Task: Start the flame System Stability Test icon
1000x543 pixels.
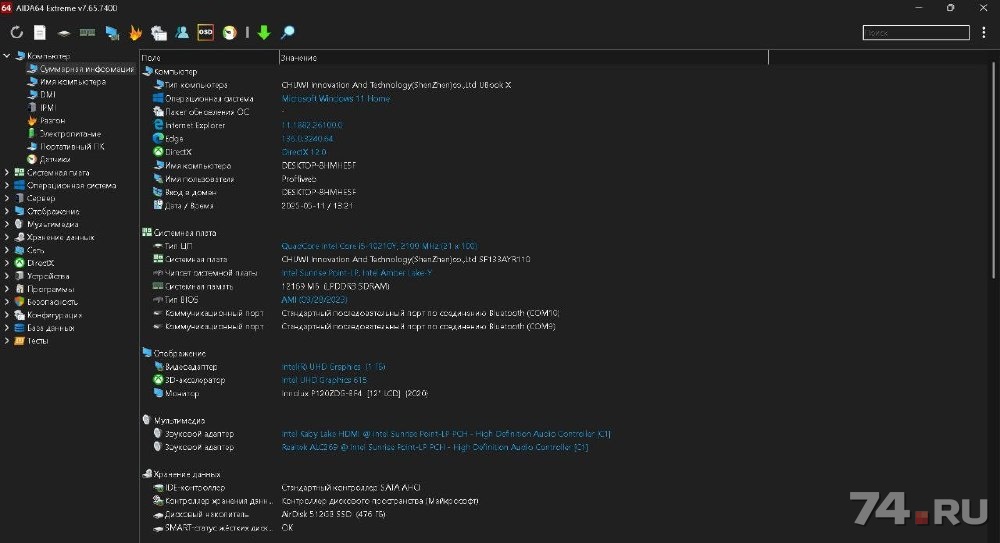Action: click(135, 33)
